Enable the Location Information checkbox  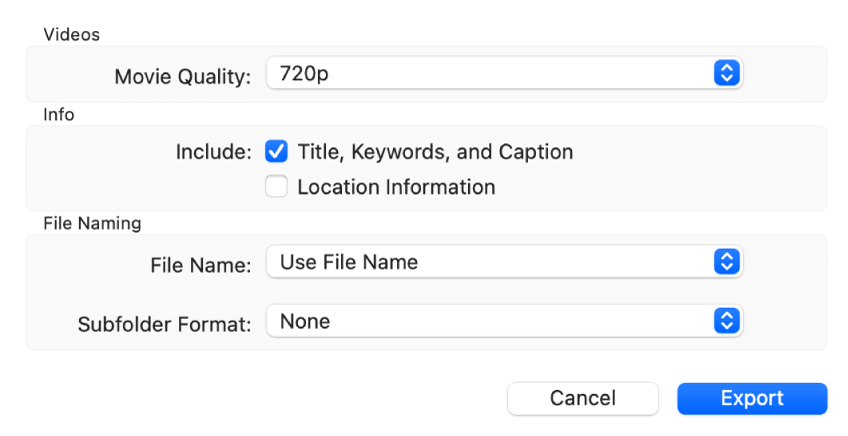277,186
